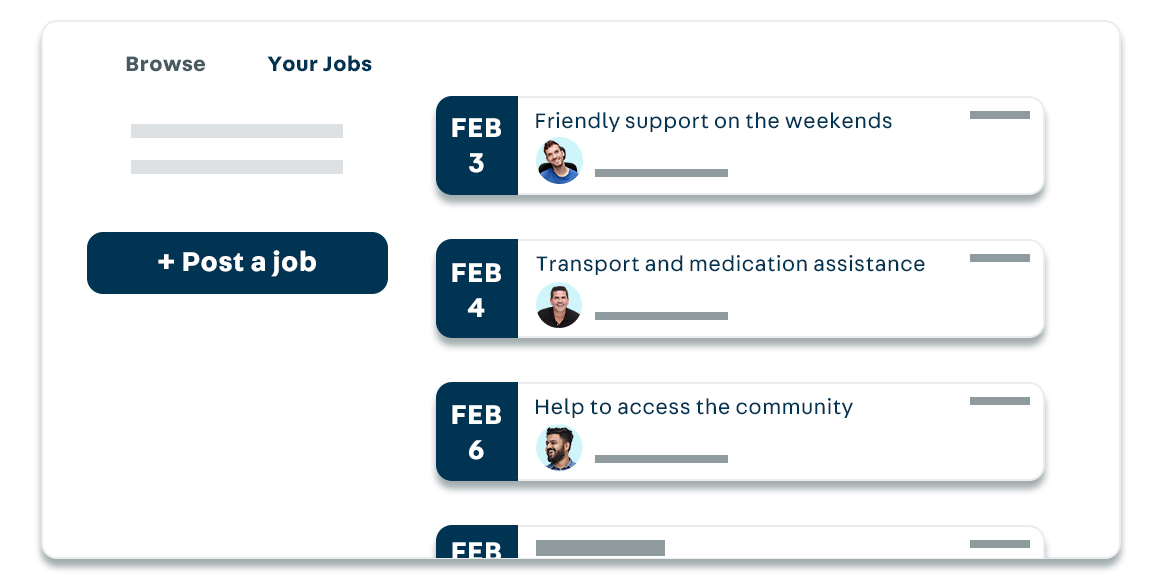1160x580 pixels.
Task: Open the options bar on the Feb 3 card
Action: tap(999, 114)
